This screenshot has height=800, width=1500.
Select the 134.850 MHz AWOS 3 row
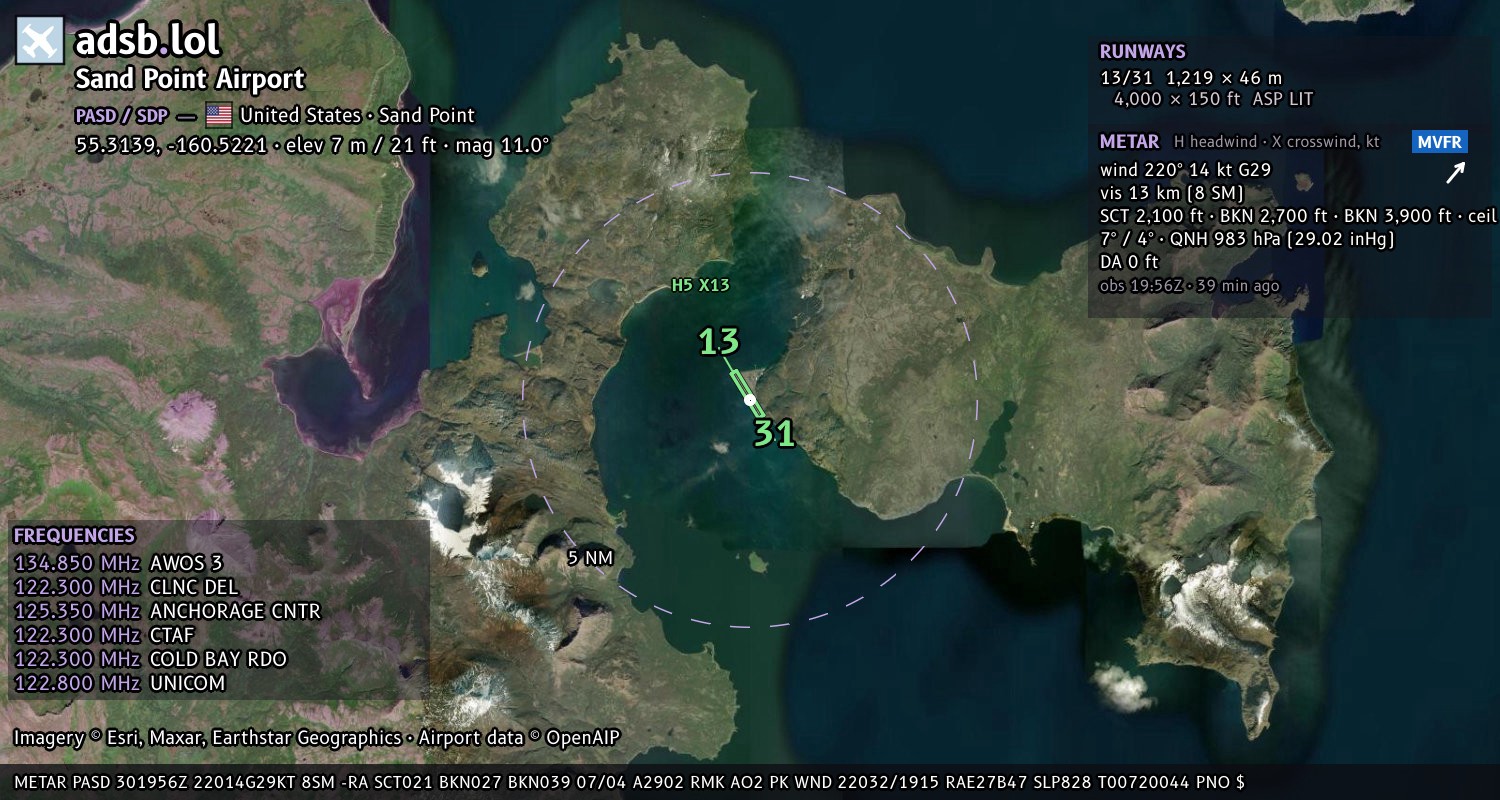point(118,563)
